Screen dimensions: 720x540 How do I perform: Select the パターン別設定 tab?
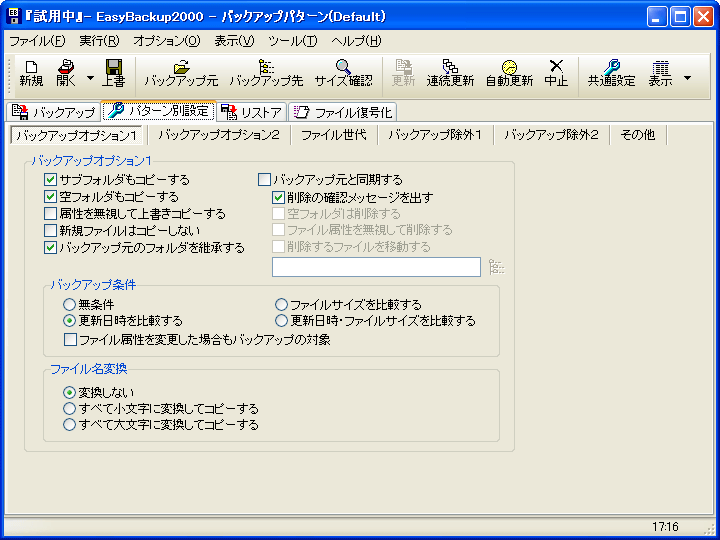click(x=158, y=111)
